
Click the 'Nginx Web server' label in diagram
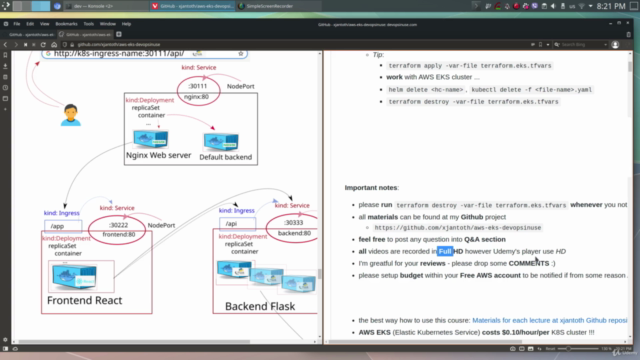click(158, 155)
